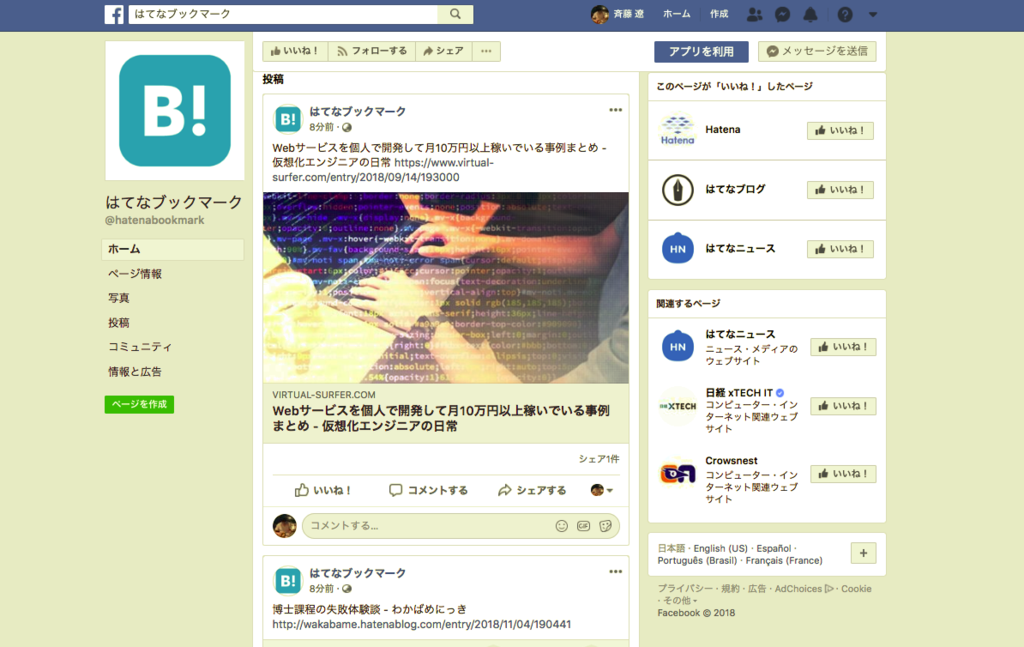The width and height of the screenshot is (1024, 647).
Task: Like the Crowsnest page
Action: [x=843, y=474]
